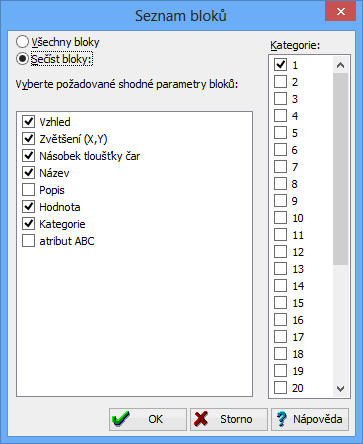The height and width of the screenshot is (444, 363).
Task: Select the Sečíst bloky radio button
Action: coord(22,59)
